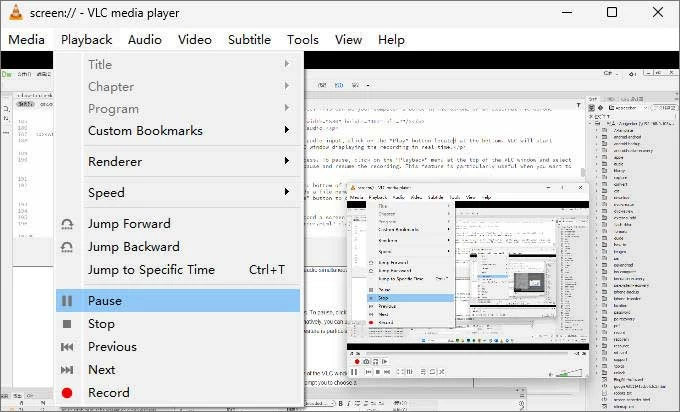Open the Audio menu

[145, 40]
